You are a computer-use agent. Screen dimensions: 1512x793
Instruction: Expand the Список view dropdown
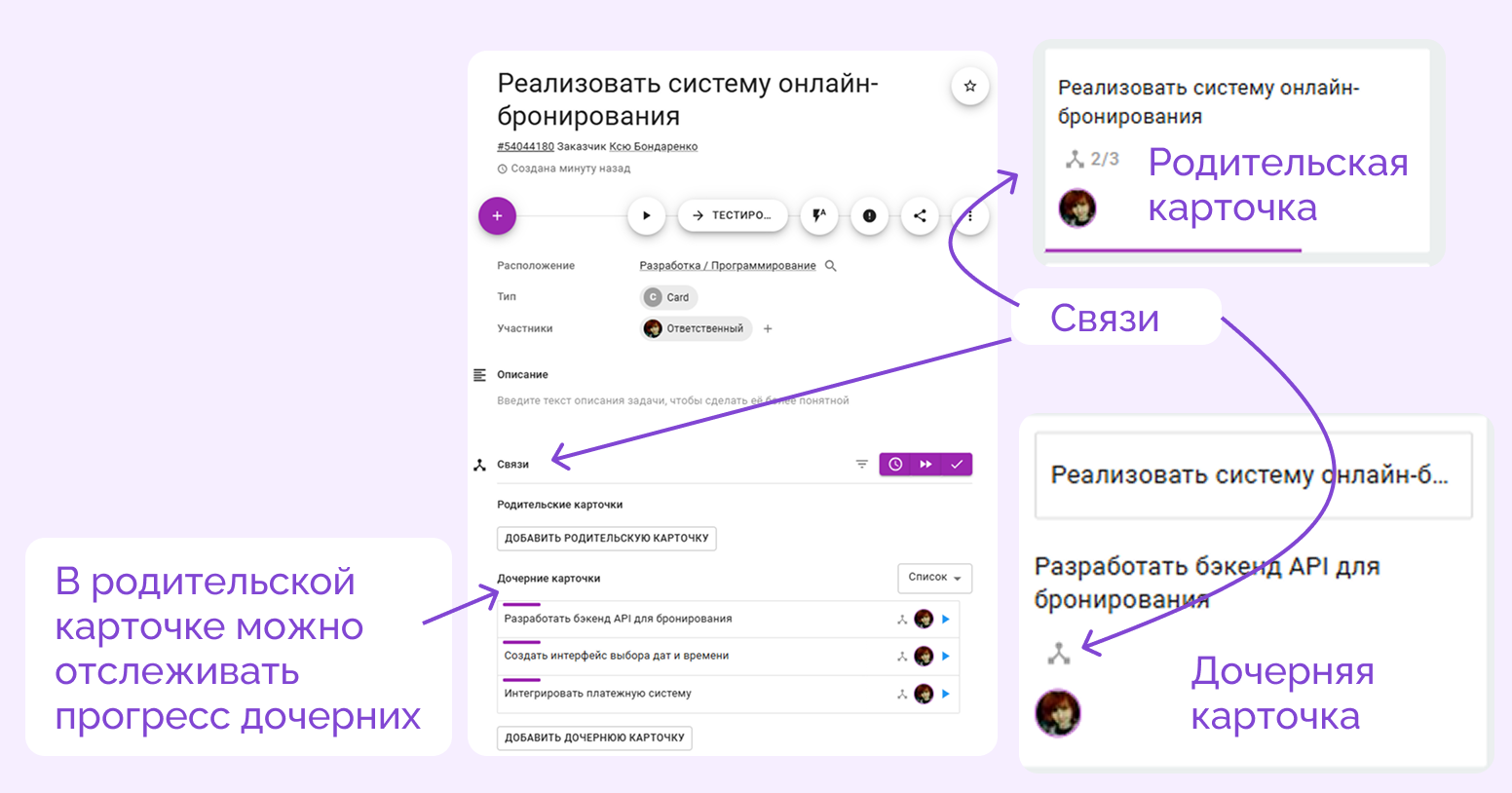934,578
